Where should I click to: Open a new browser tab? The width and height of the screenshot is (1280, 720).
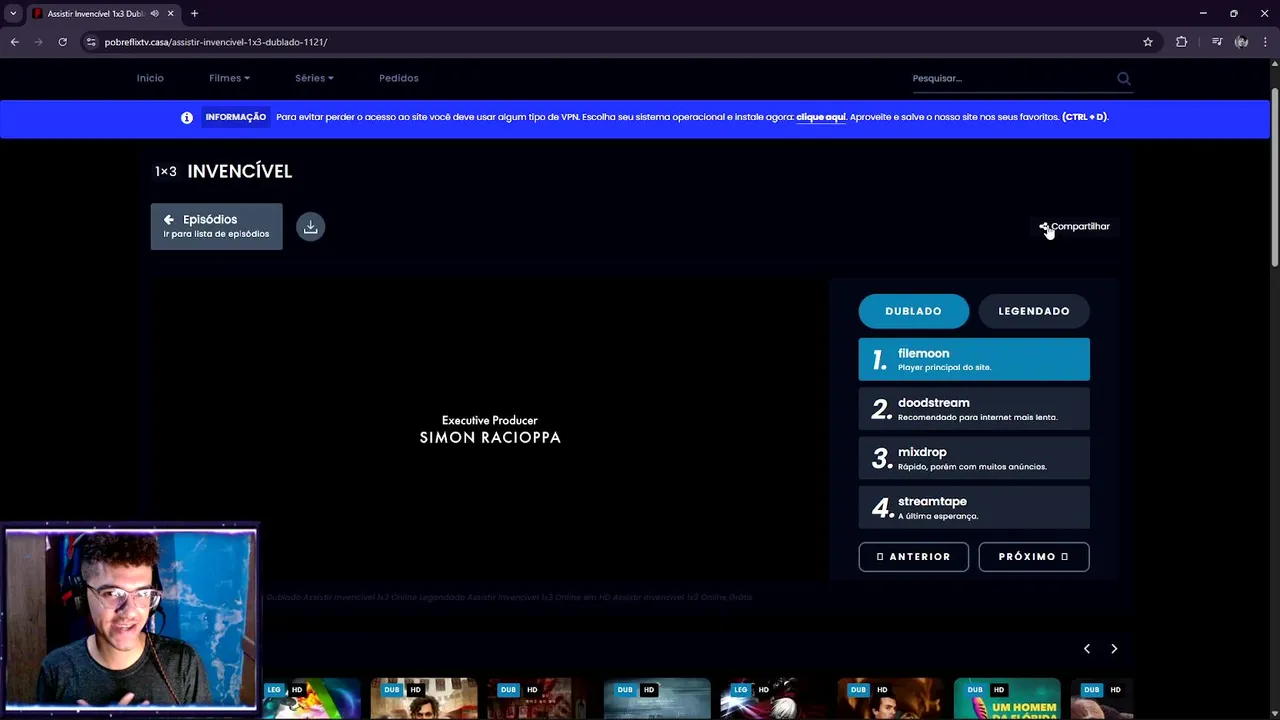pyautogui.click(x=194, y=14)
